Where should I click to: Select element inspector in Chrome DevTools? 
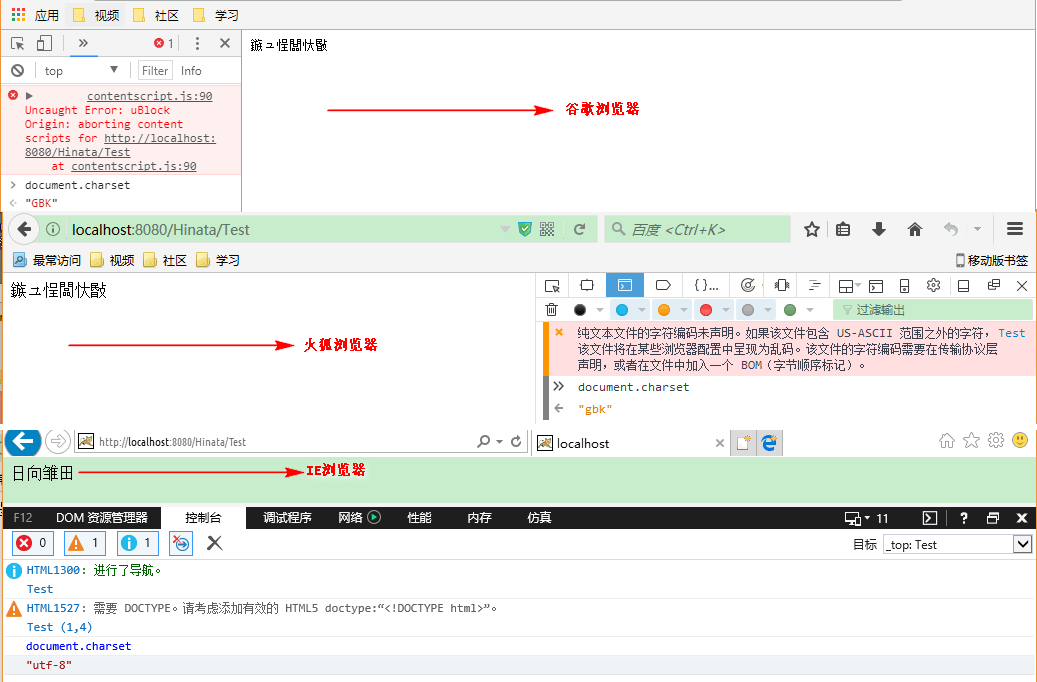tap(18, 44)
